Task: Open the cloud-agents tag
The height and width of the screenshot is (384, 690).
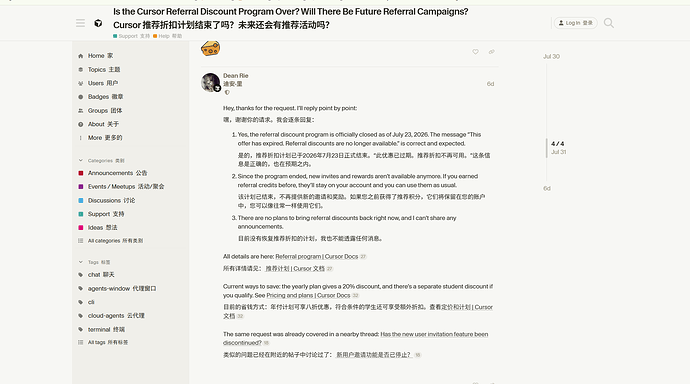Action: pyautogui.click(x=131, y=316)
